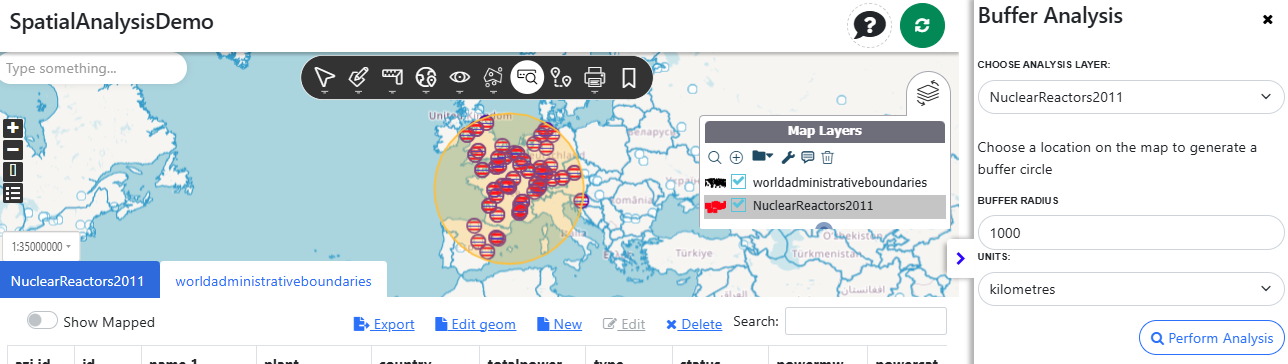Click the Map Layers panel header
Screen dimensions: 1288x364
(x=825, y=131)
